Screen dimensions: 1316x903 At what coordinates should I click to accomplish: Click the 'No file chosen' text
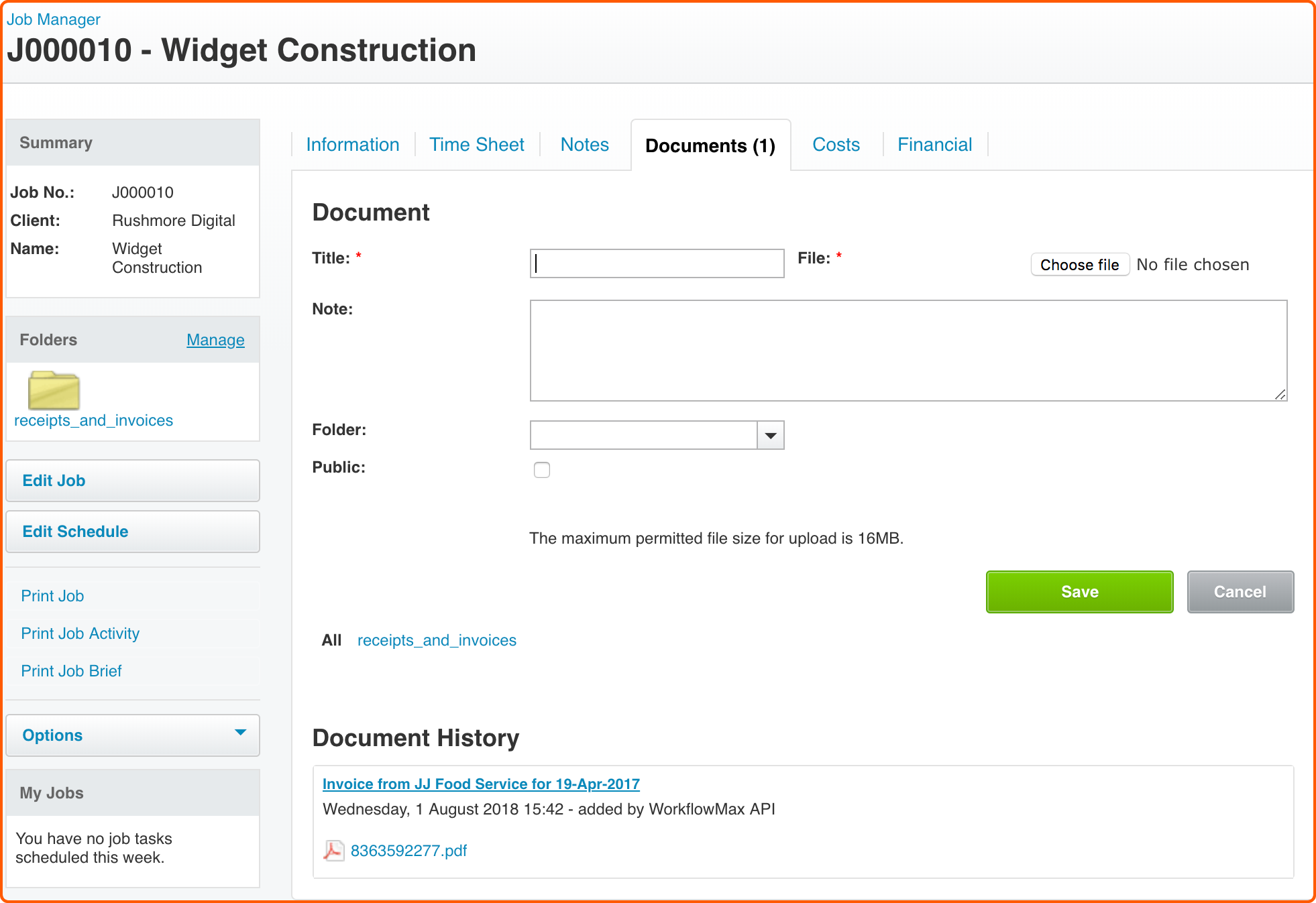(1193, 265)
